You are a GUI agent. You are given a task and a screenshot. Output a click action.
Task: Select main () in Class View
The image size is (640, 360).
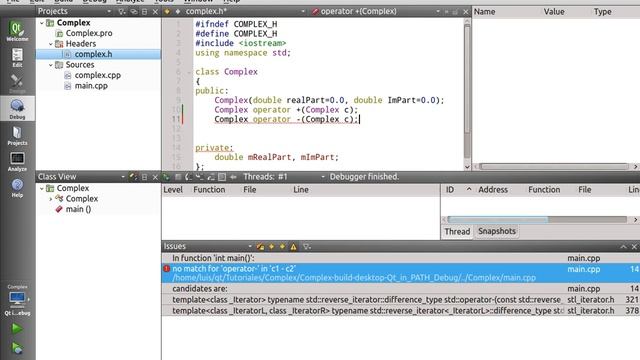pos(78,209)
